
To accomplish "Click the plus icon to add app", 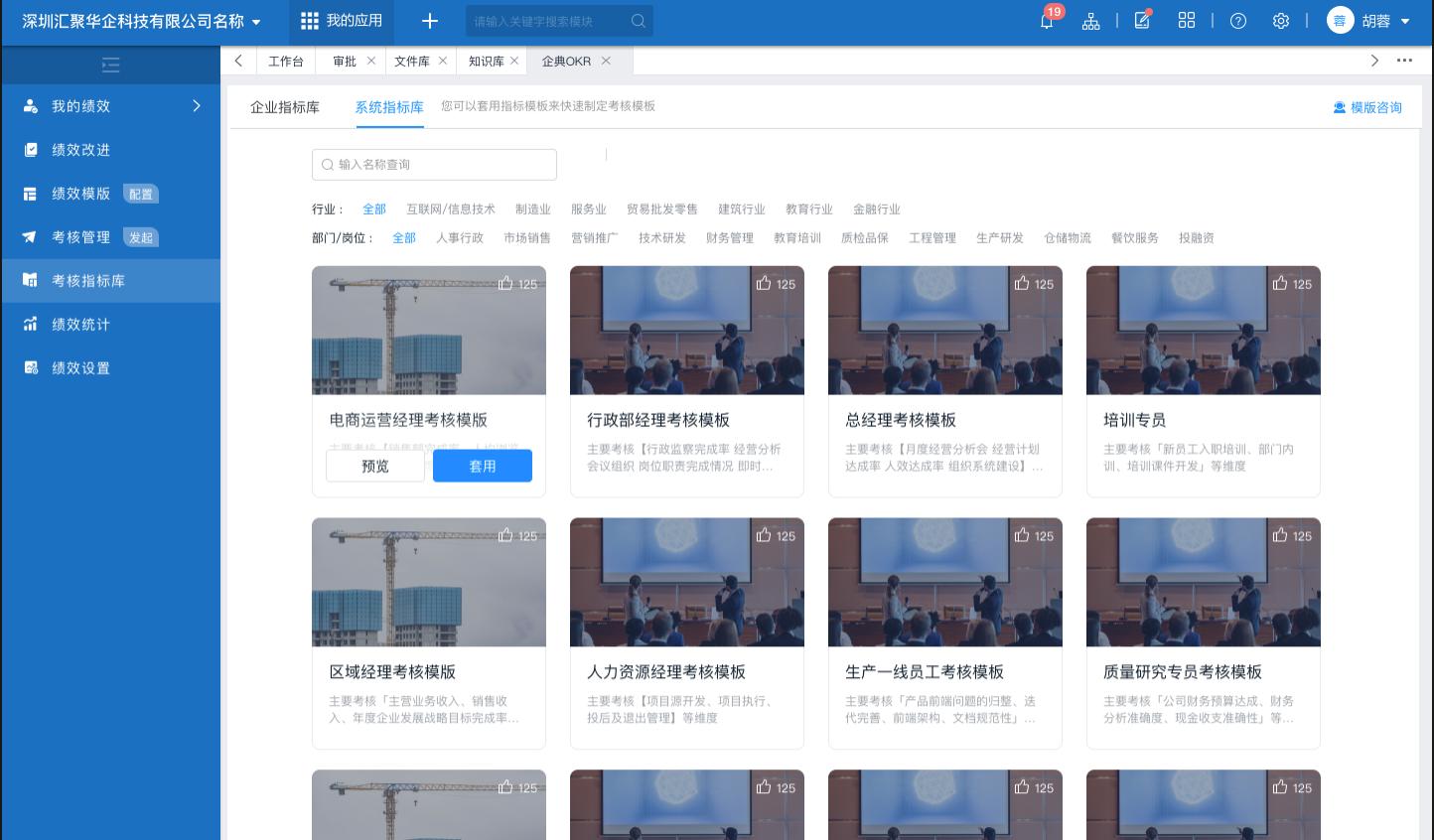I will tap(430, 21).
